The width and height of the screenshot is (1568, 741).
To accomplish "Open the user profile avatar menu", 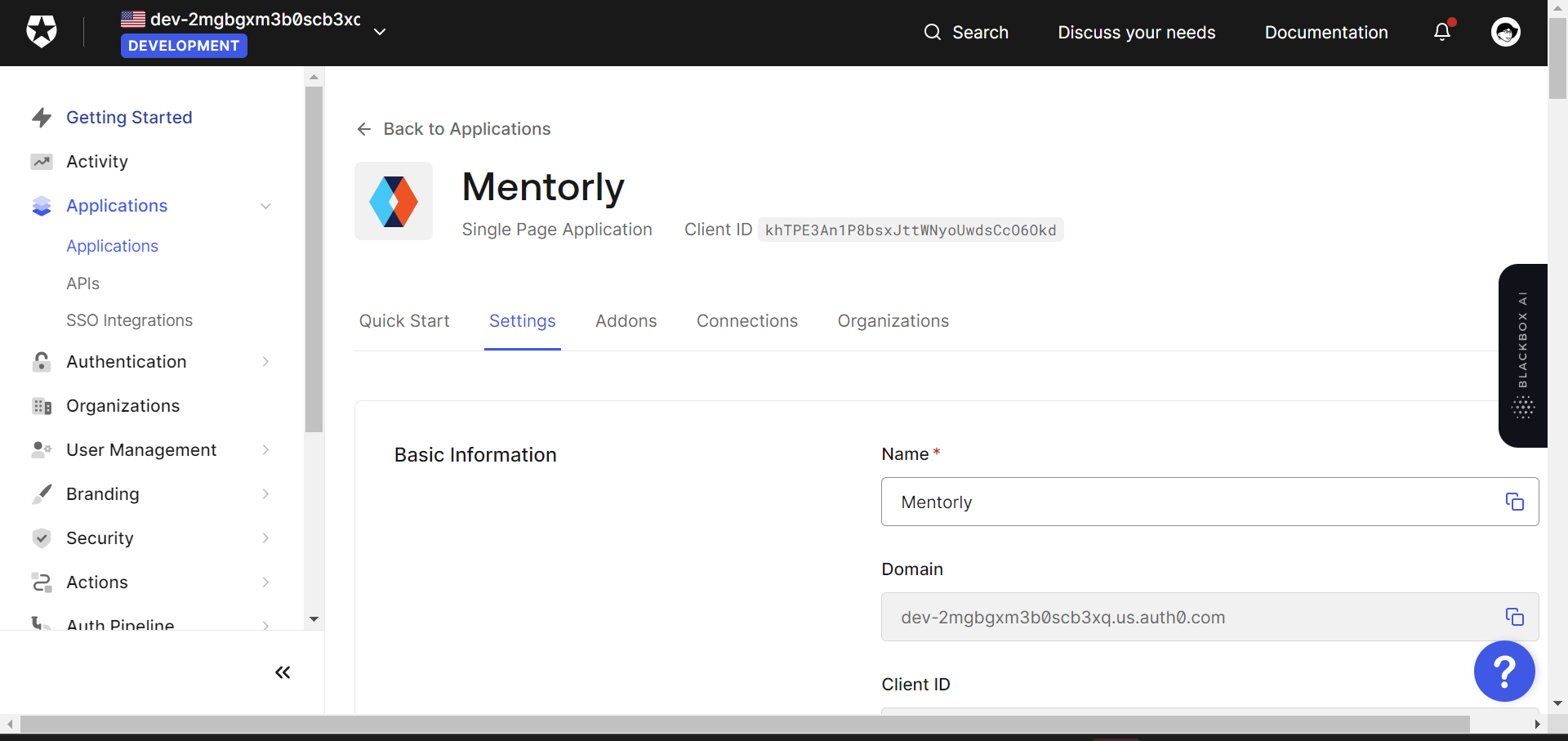I will 1505,32.
